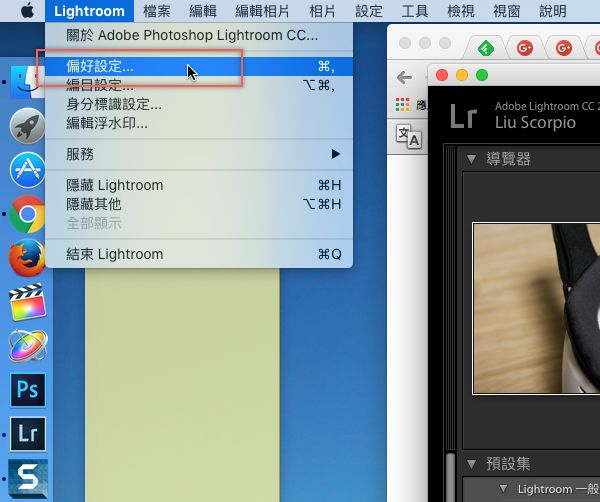Launch Firefox from the Dock
The image size is (600, 502).
tap(27, 258)
